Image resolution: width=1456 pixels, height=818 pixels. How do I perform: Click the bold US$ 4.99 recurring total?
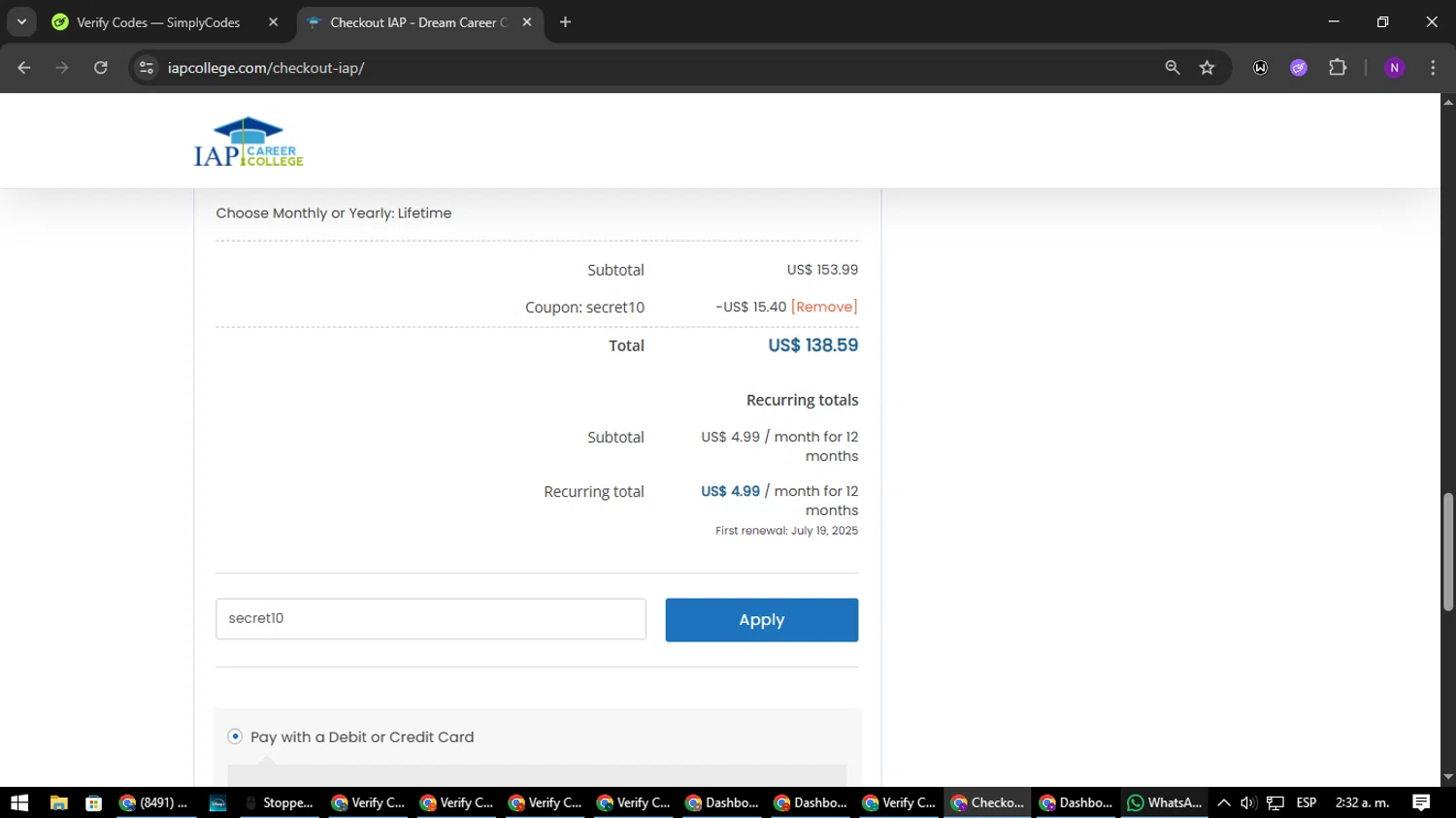point(731,491)
